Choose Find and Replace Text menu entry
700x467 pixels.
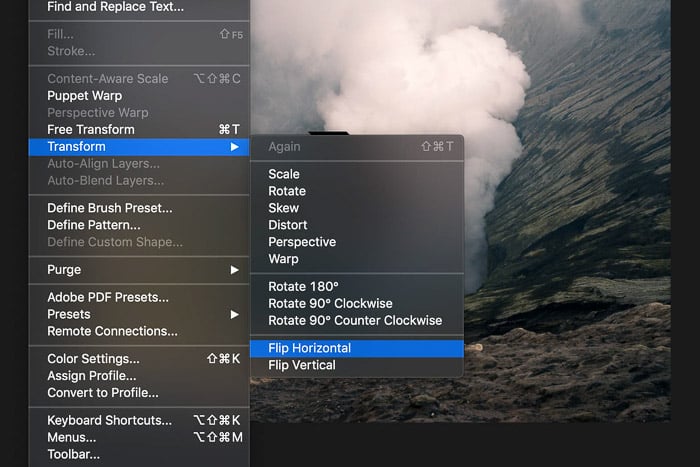(139, 7)
